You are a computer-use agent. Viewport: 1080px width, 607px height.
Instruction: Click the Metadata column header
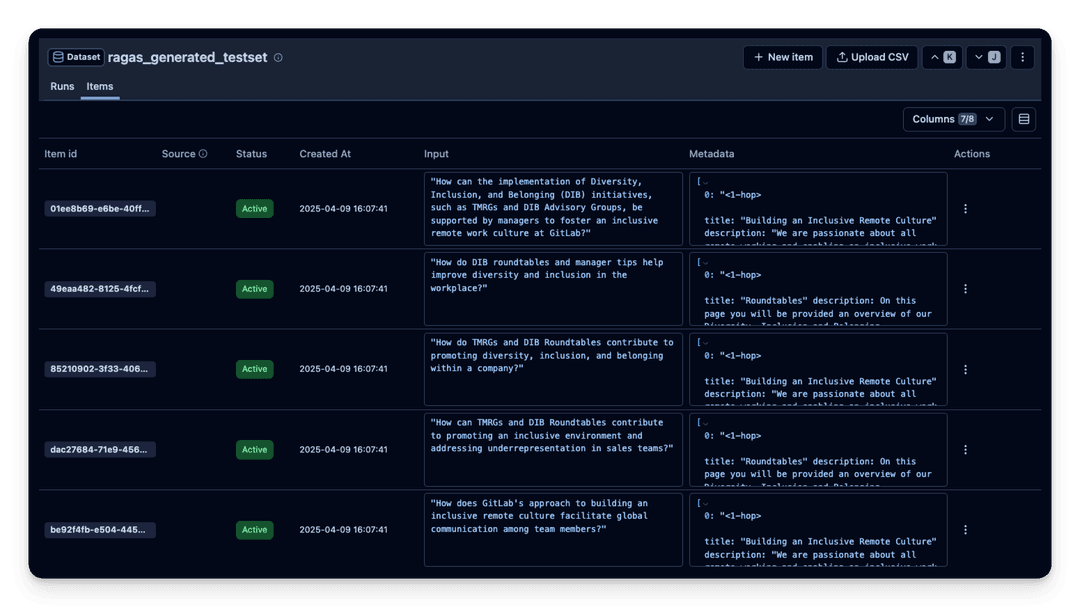tap(712, 154)
